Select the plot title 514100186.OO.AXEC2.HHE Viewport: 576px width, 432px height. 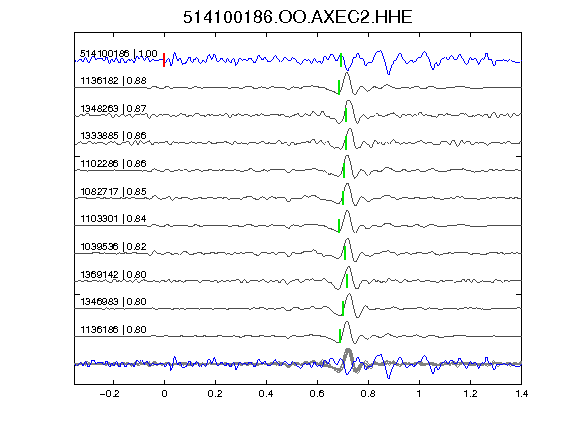click(x=298, y=17)
